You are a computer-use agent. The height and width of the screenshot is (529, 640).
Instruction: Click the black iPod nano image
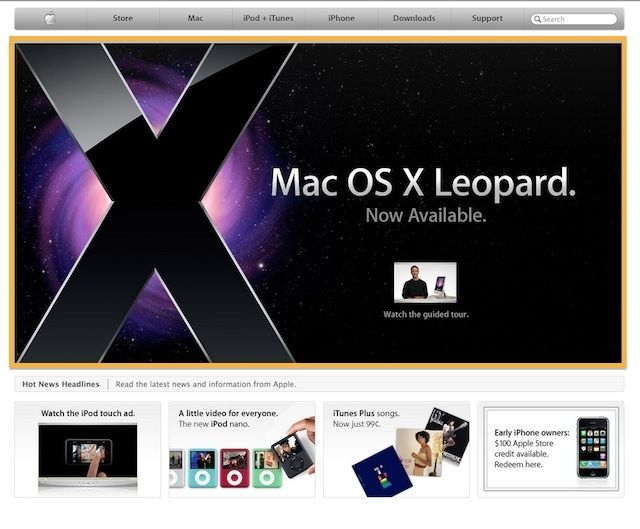pyautogui.click(x=293, y=453)
